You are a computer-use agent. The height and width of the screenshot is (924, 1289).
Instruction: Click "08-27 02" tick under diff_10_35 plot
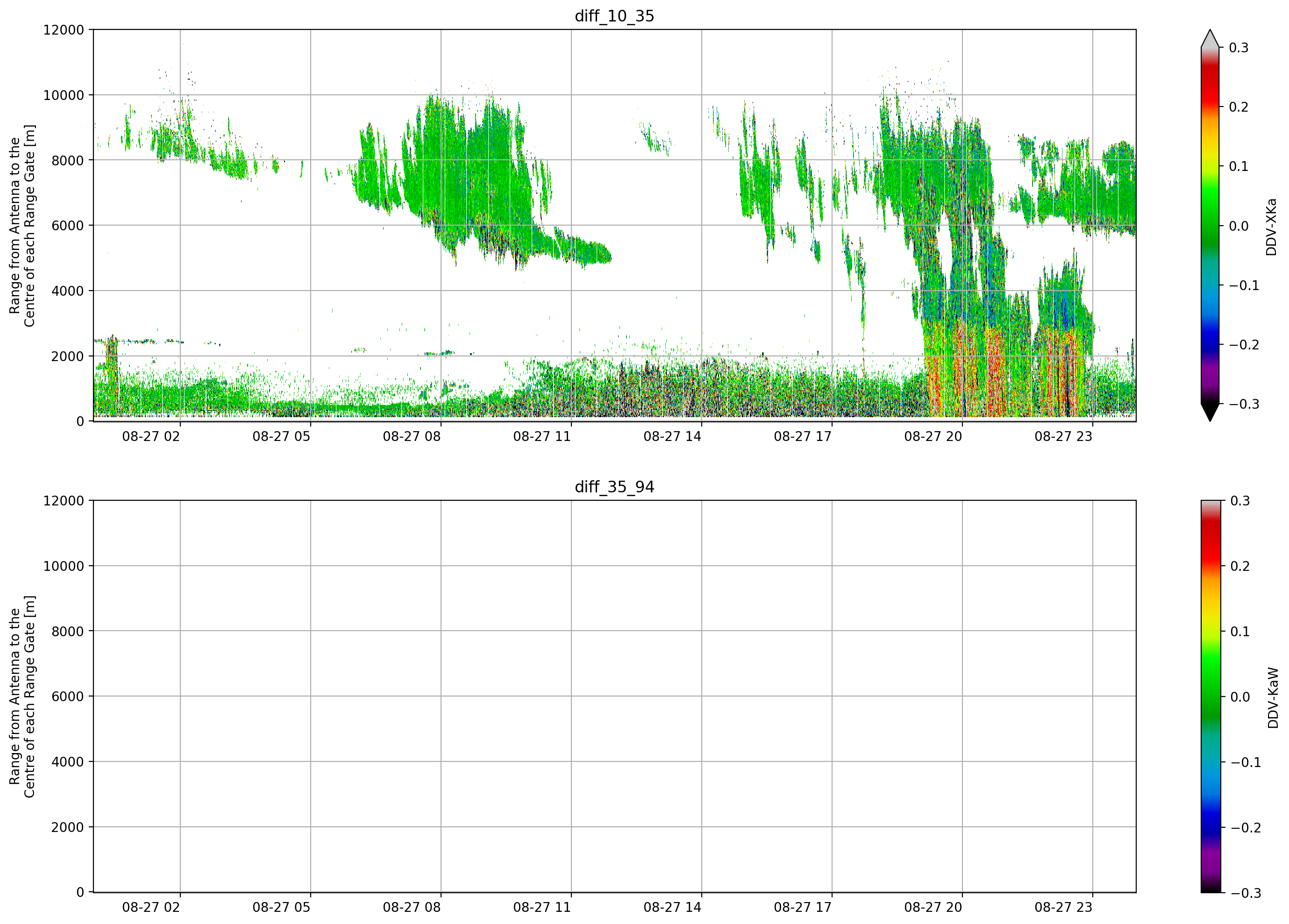coord(151,436)
